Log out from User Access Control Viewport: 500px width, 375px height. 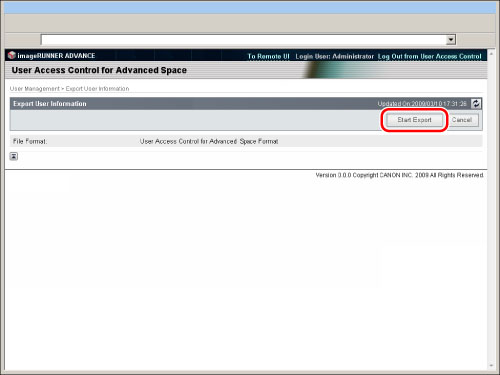point(430,56)
